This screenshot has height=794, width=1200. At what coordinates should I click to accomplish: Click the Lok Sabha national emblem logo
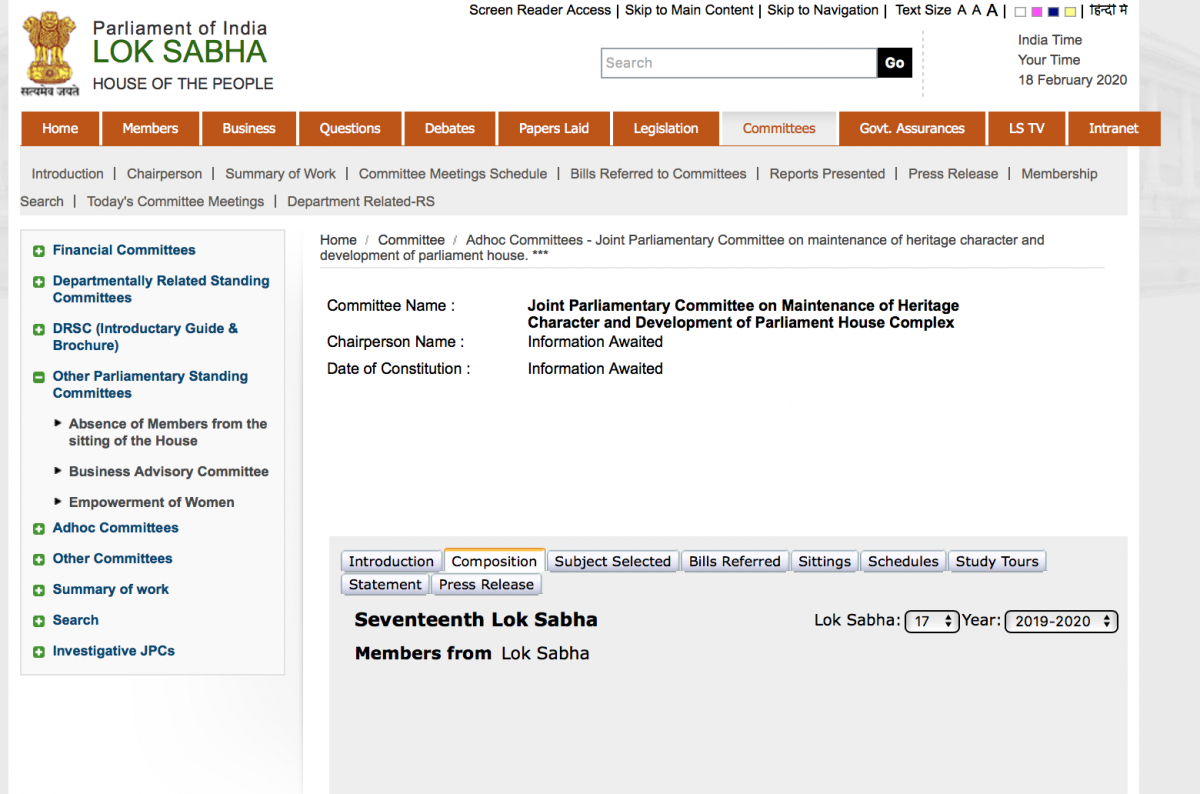click(50, 54)
